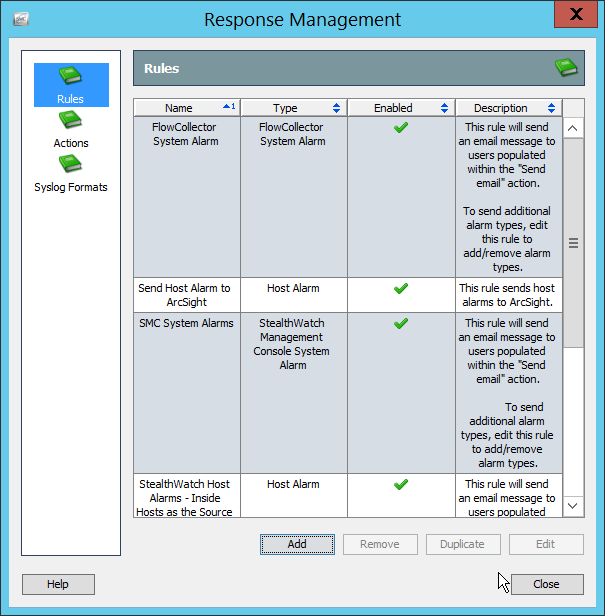Sort by the Description column header

tap(501, 108)
